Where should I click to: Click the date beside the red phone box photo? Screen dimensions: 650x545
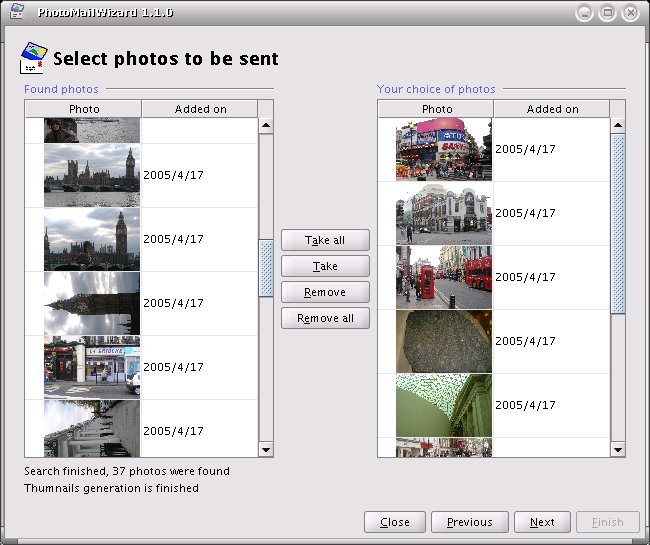click(x=525, y=277)
